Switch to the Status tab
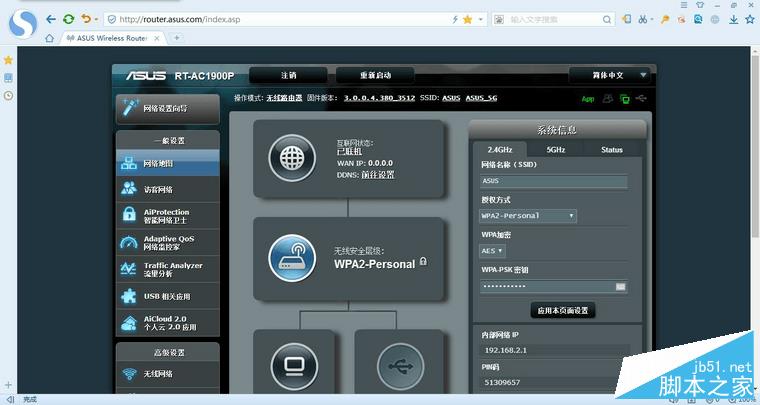760x405 pixels. coord(612,150)
